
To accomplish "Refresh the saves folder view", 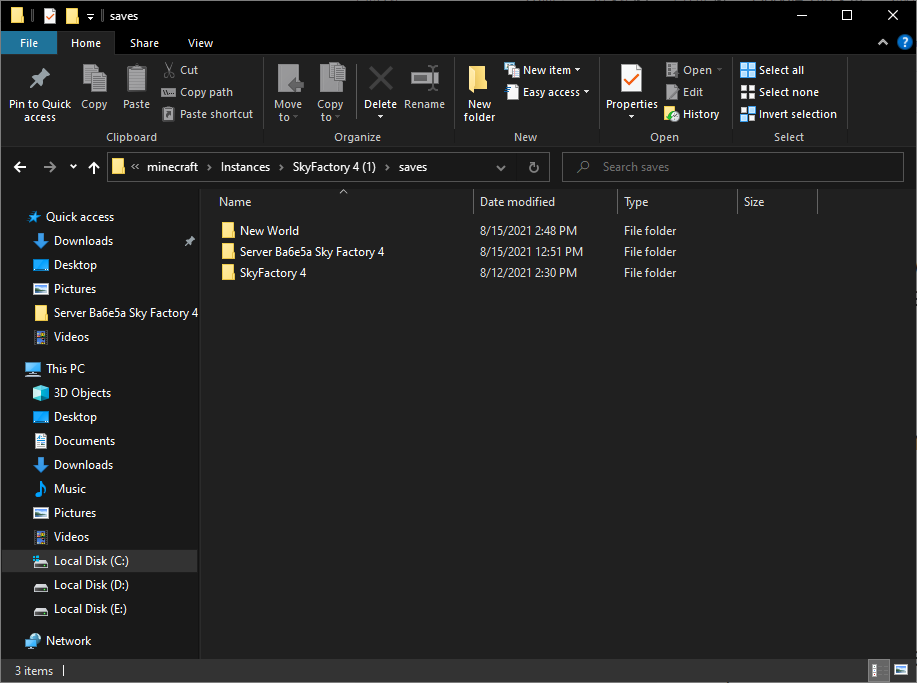I will (533, 167).
